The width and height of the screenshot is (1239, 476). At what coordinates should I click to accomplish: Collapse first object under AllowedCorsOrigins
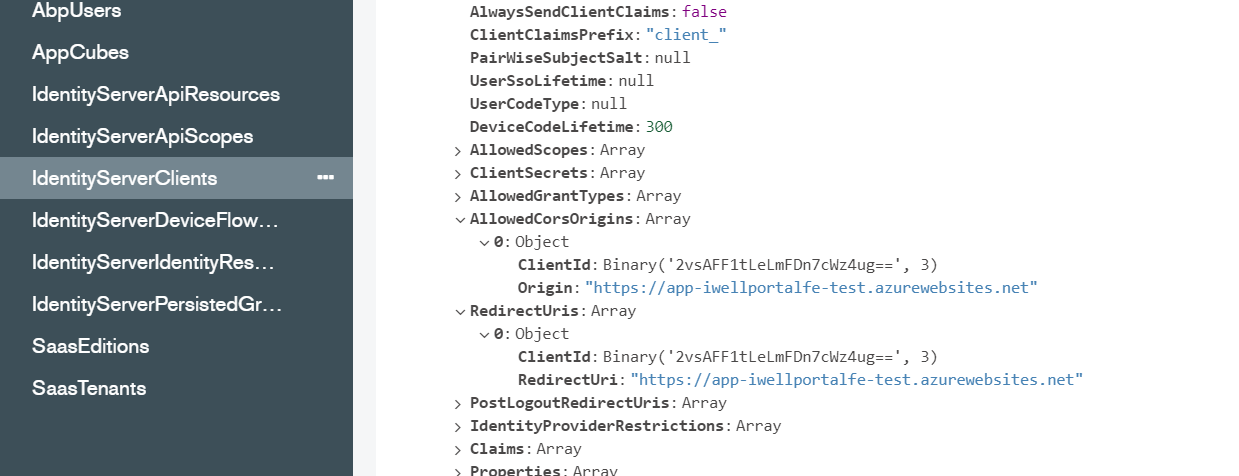[x=483, y=242]
